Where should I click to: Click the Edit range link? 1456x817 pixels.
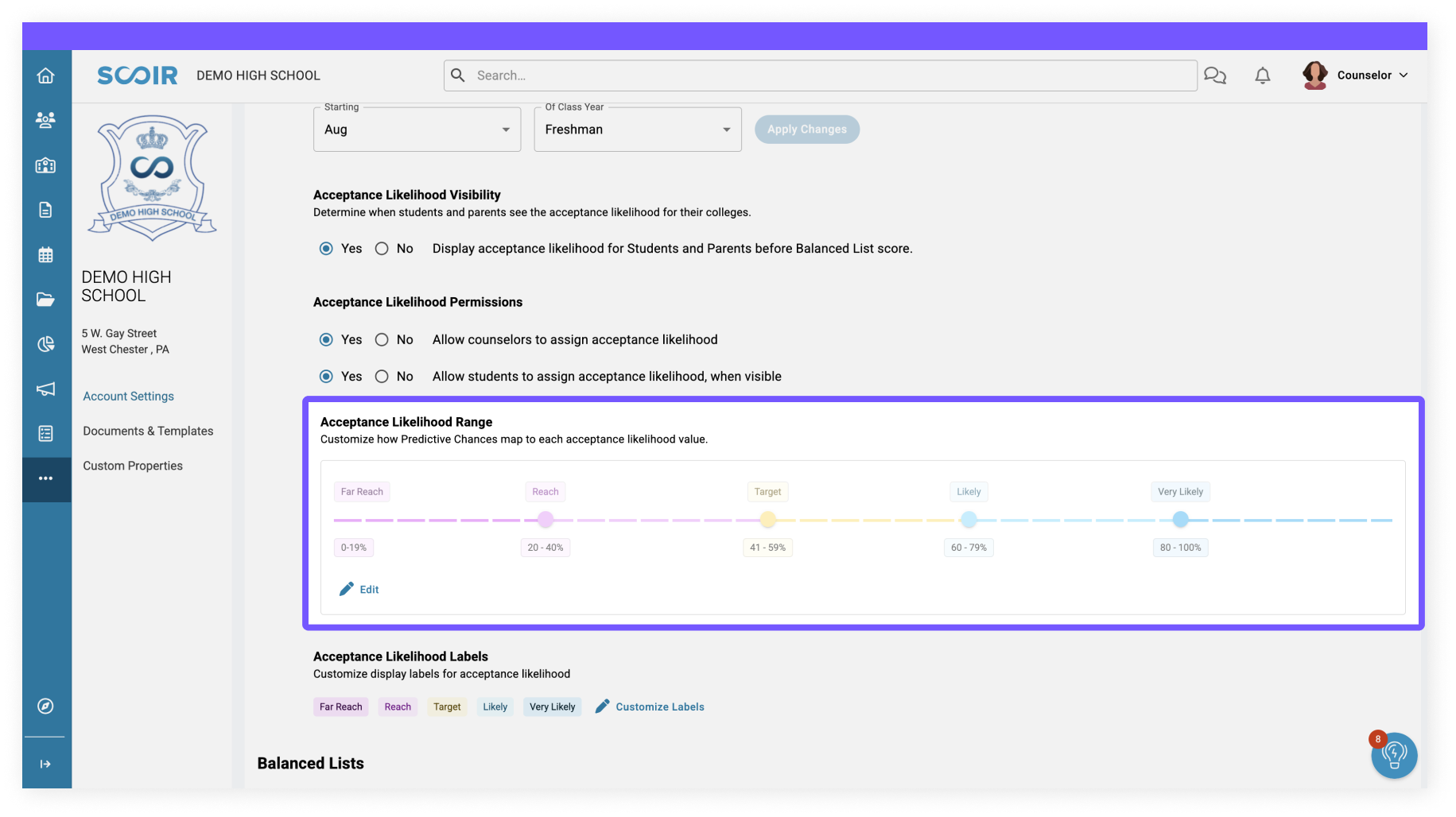(x=369, y=590)
